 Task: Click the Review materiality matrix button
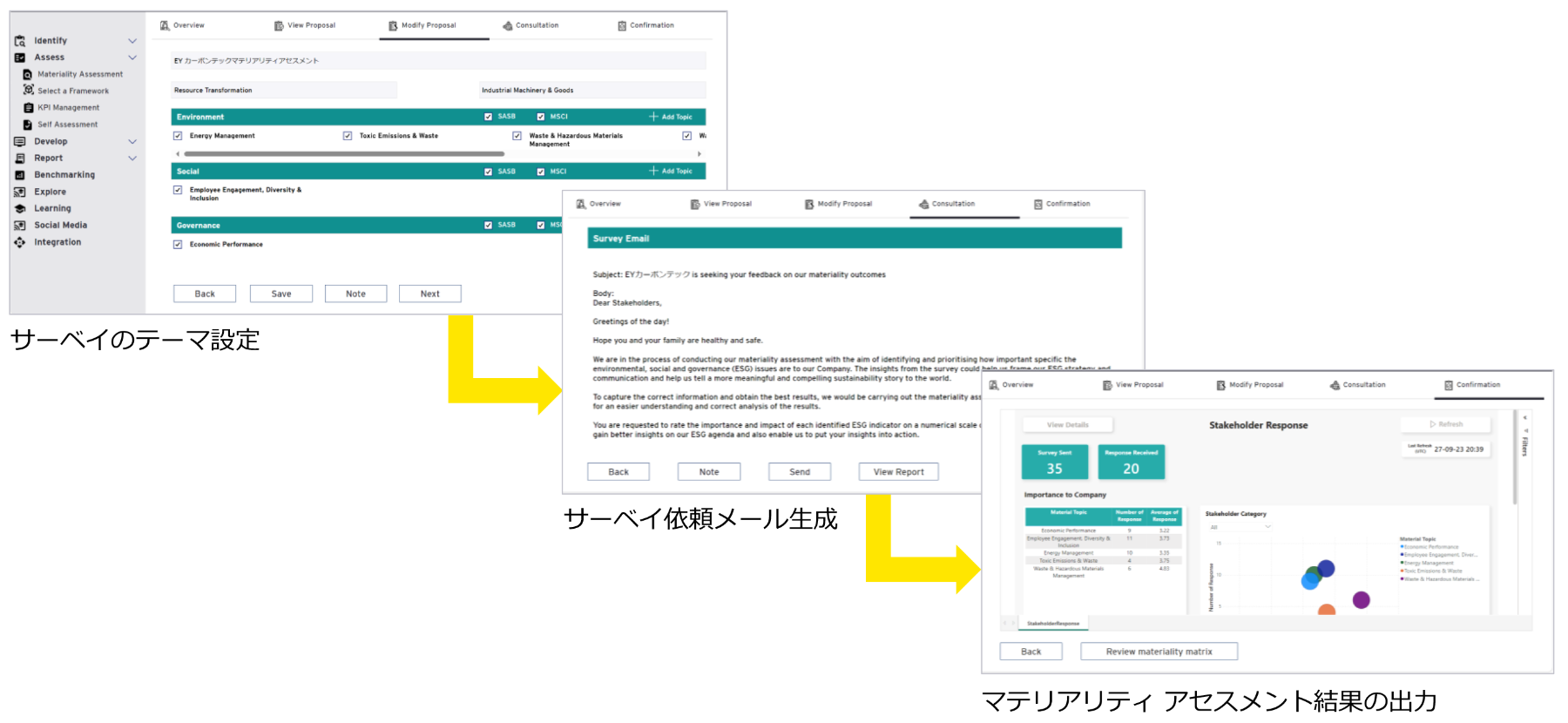pos(1159,652)
